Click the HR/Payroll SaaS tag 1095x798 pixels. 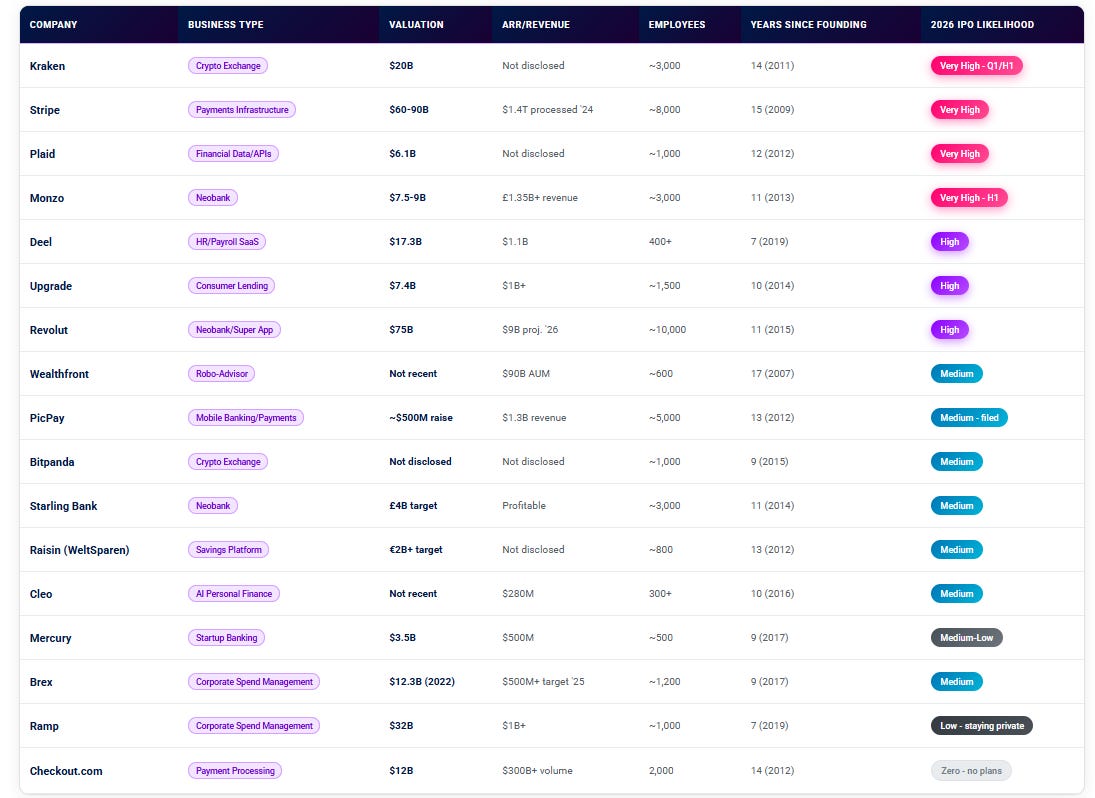[227, 242]
